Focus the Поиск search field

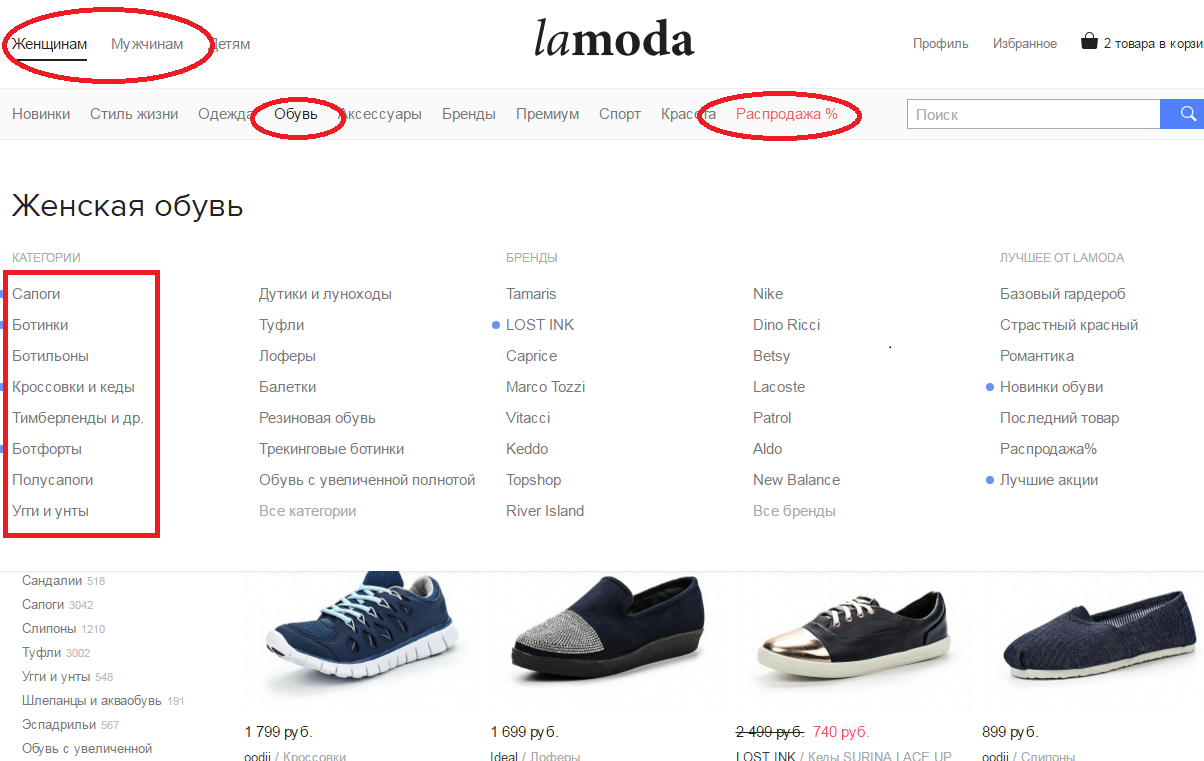coord(1033,114)
